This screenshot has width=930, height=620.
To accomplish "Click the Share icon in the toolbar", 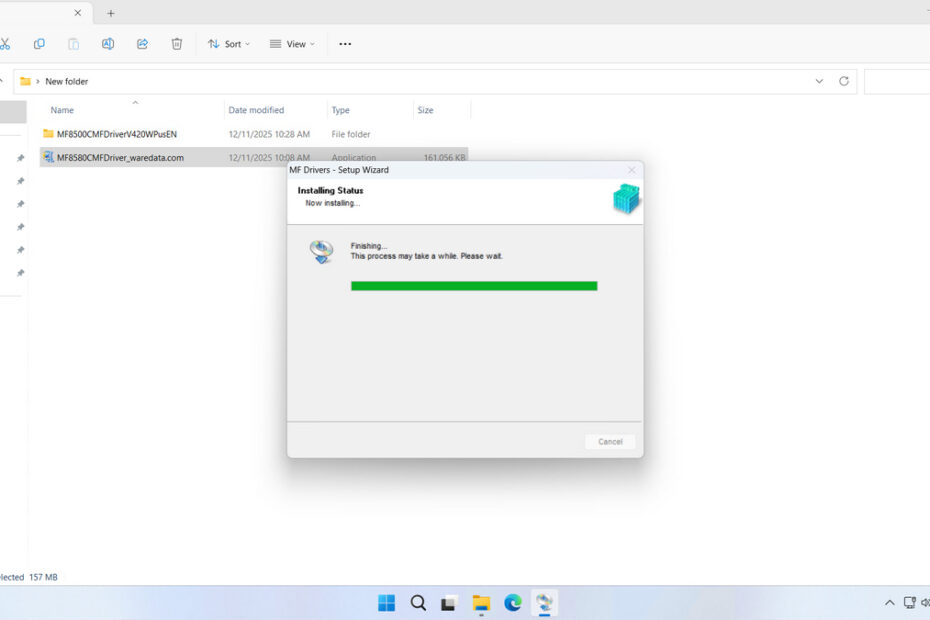I will click(142, 44).
